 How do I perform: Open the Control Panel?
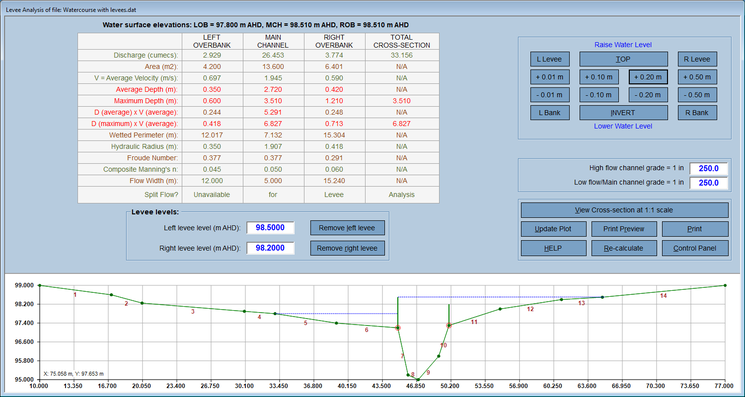point(695,247)
